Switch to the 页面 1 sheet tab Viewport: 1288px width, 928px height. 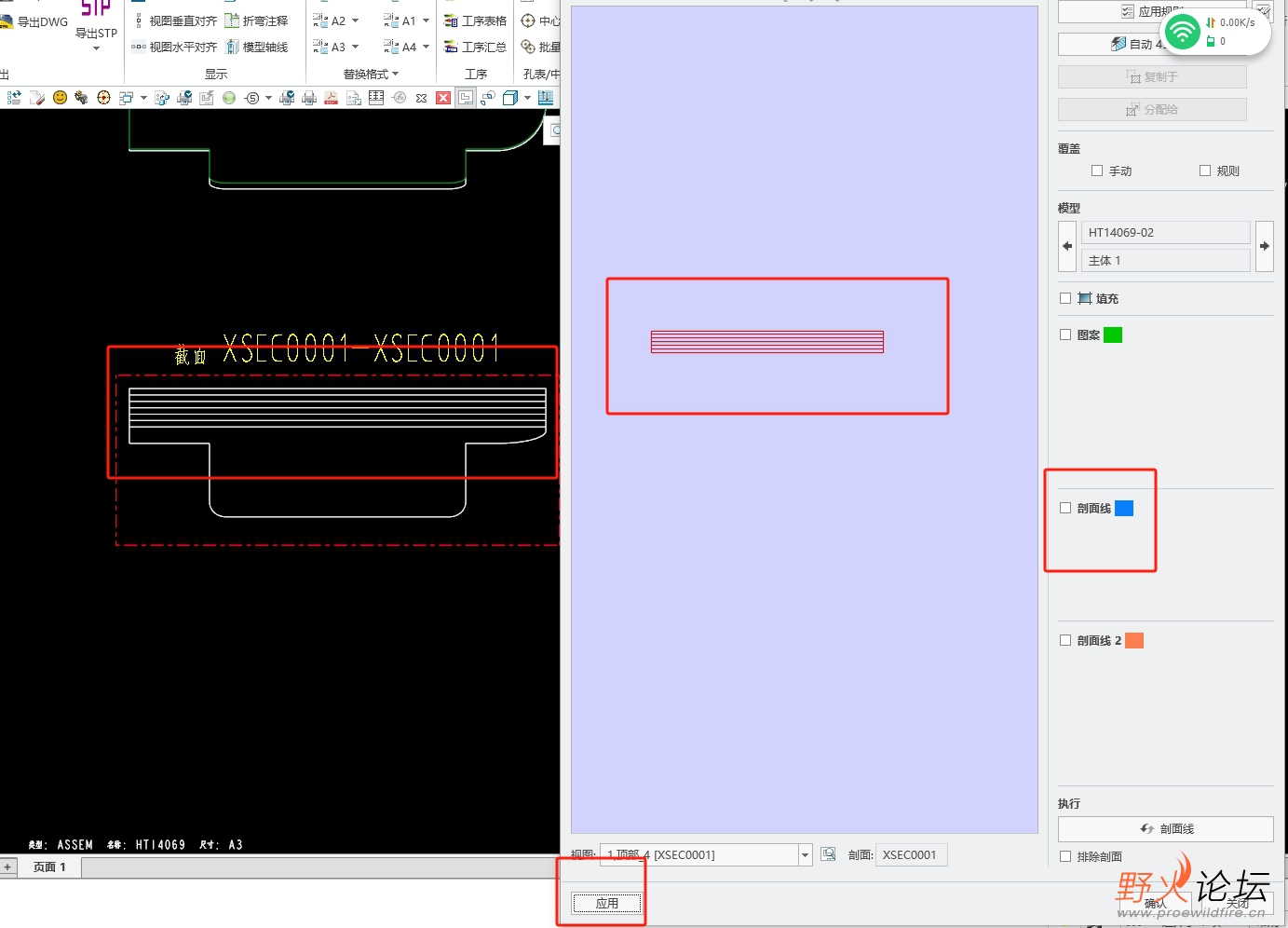49,867
